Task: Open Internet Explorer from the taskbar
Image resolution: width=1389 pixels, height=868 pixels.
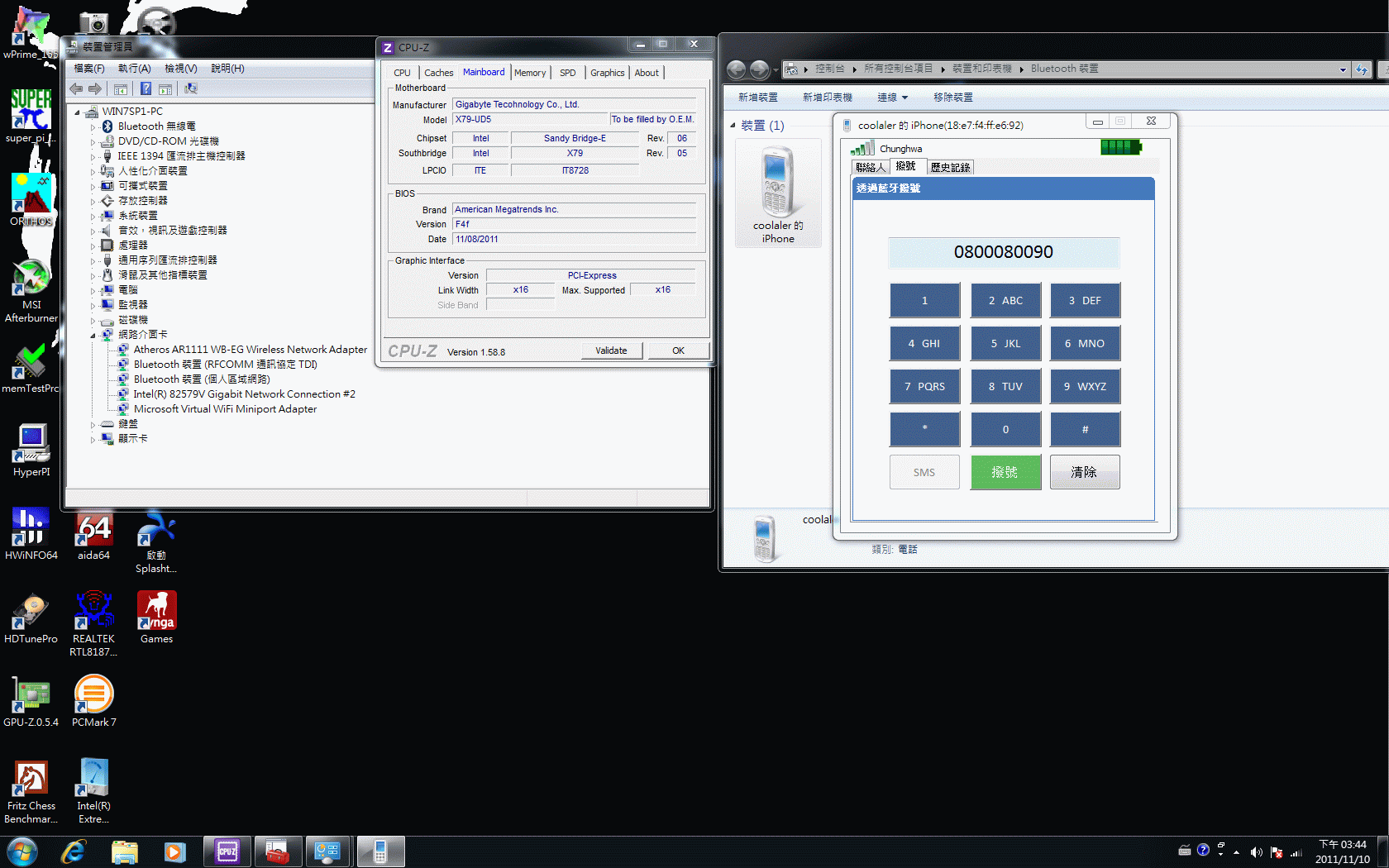Action: click(74, 851)
